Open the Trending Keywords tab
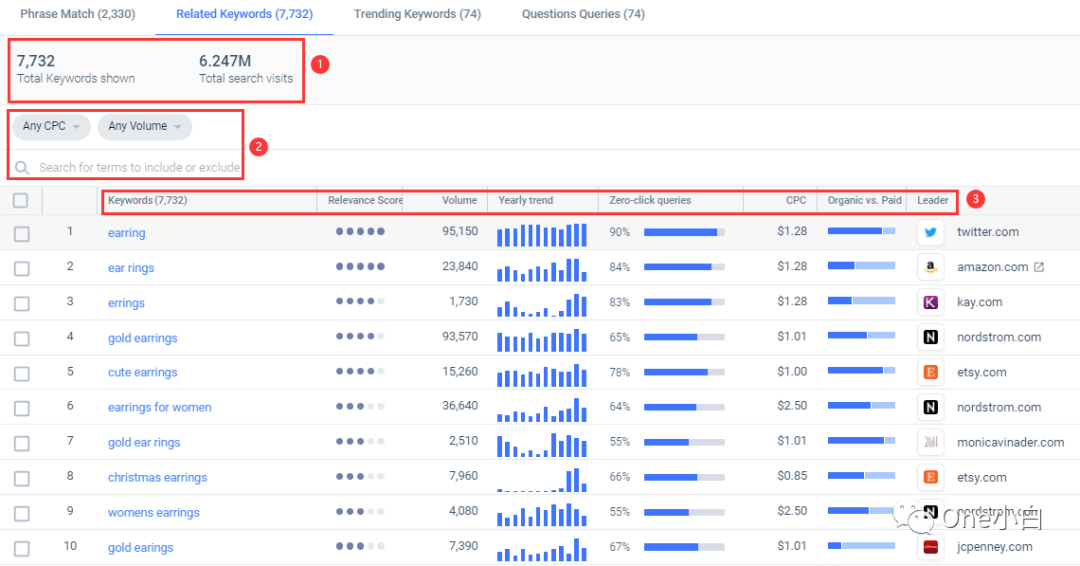Image resolution: width=1080 pixels, height=566 pixels. point(417,14)
